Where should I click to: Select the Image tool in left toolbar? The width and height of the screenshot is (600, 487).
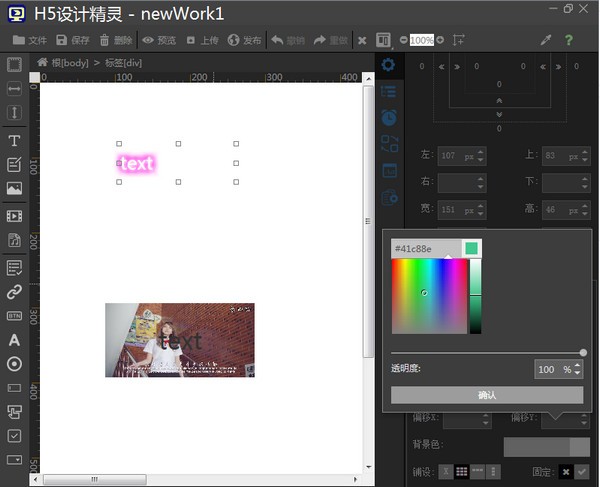(x=14, y=188)
